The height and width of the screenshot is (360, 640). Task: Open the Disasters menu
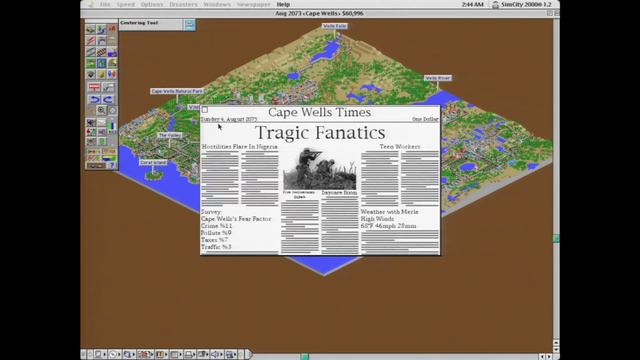pos(183,4)
